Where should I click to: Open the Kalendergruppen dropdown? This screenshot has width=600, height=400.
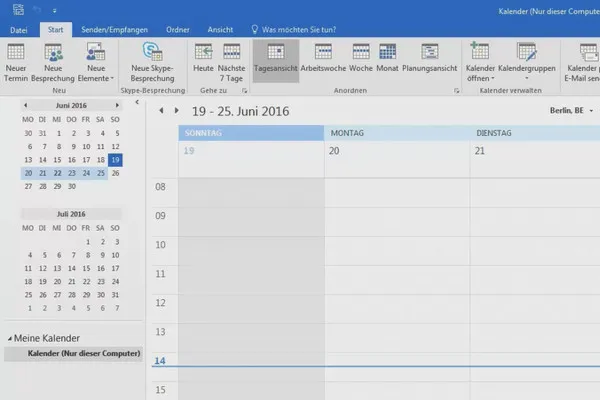coord(527,62)
